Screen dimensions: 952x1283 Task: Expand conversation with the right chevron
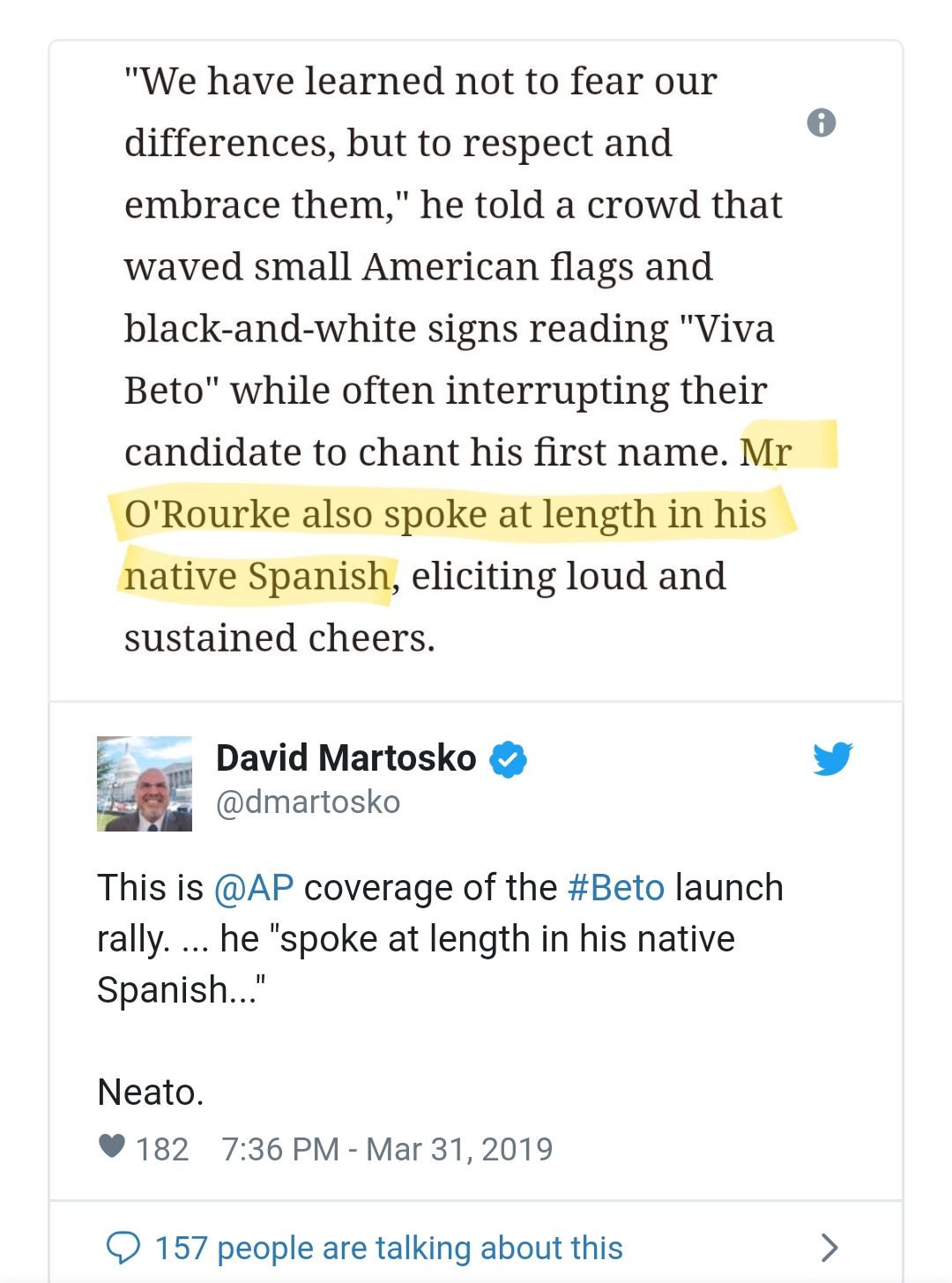pyautogui.click(x=829, y=1248)
